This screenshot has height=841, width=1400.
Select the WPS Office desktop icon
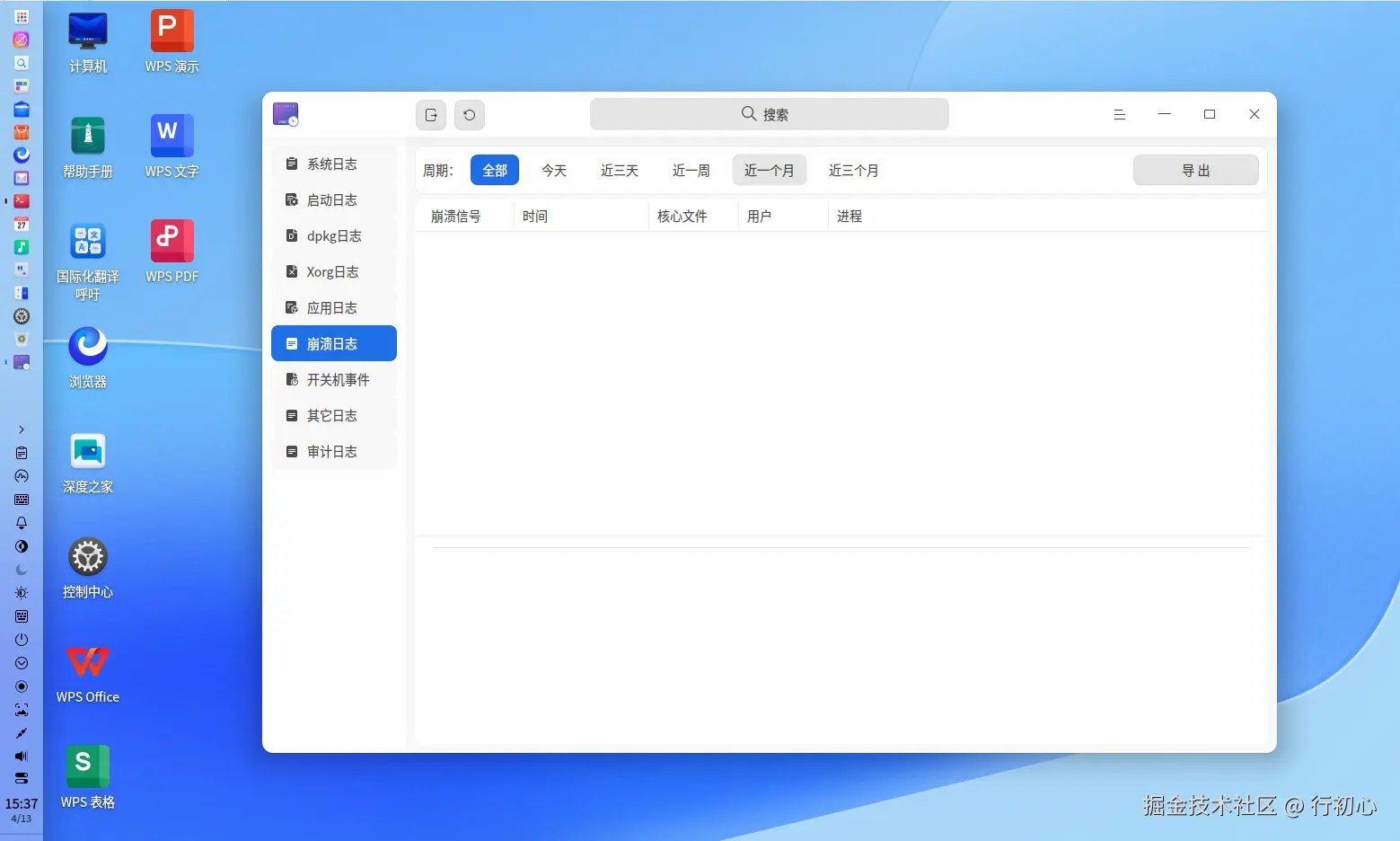click(x=88, y=674)
